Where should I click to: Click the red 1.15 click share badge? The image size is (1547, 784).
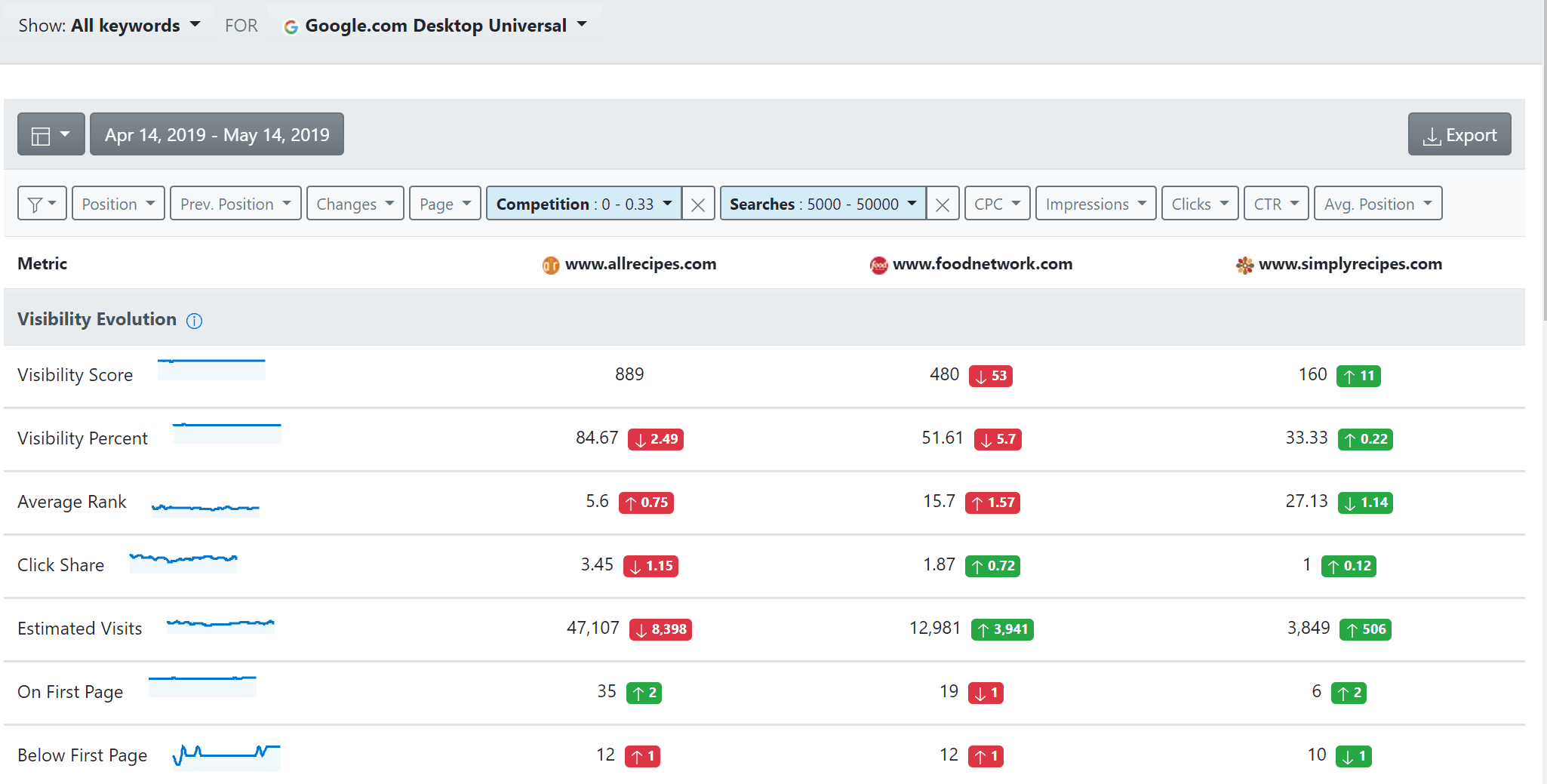click(x=650, y=566)
